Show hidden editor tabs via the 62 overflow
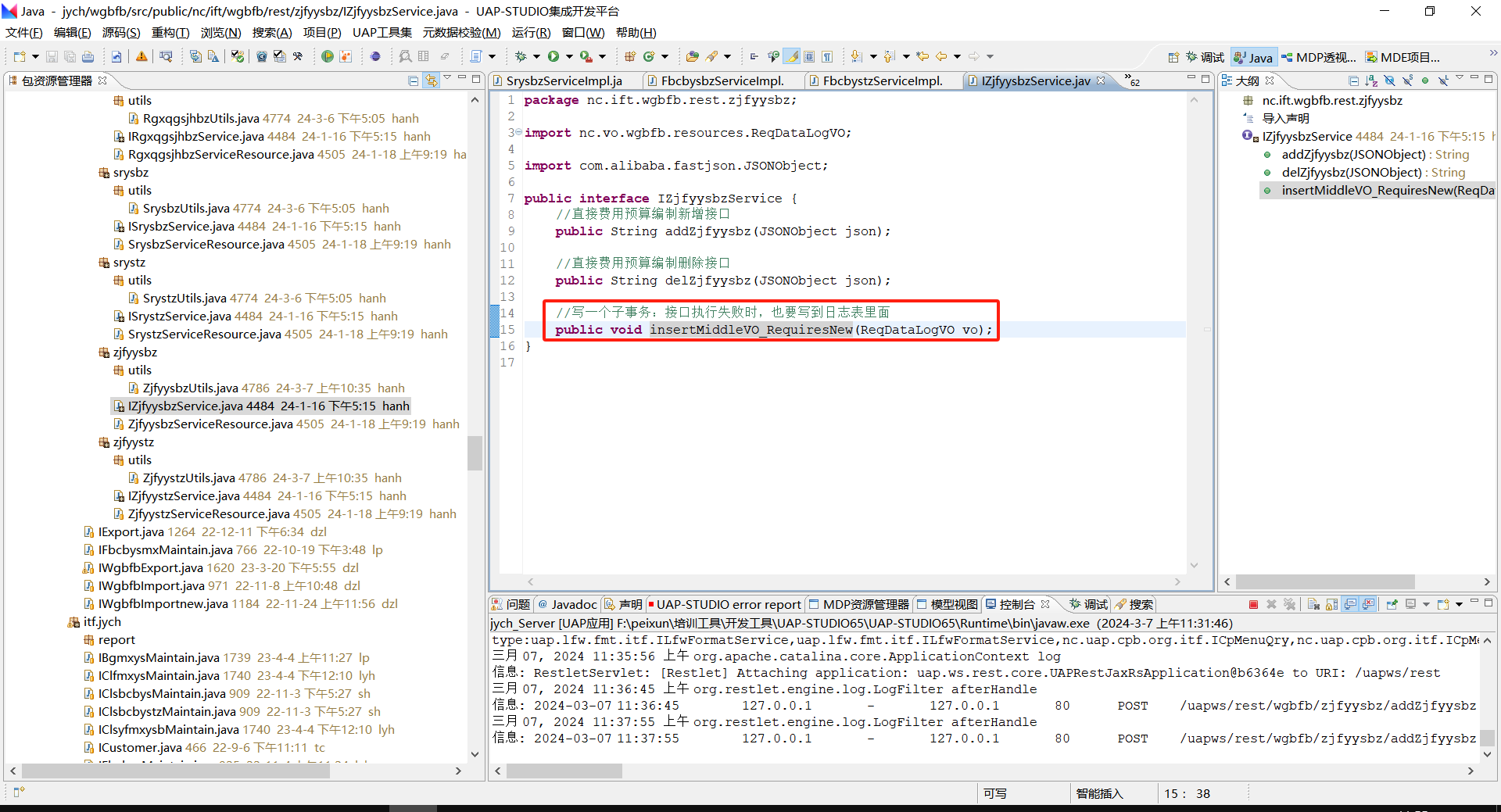Viewport: 1501px width, 812px height. click(x=1131, y=80)
